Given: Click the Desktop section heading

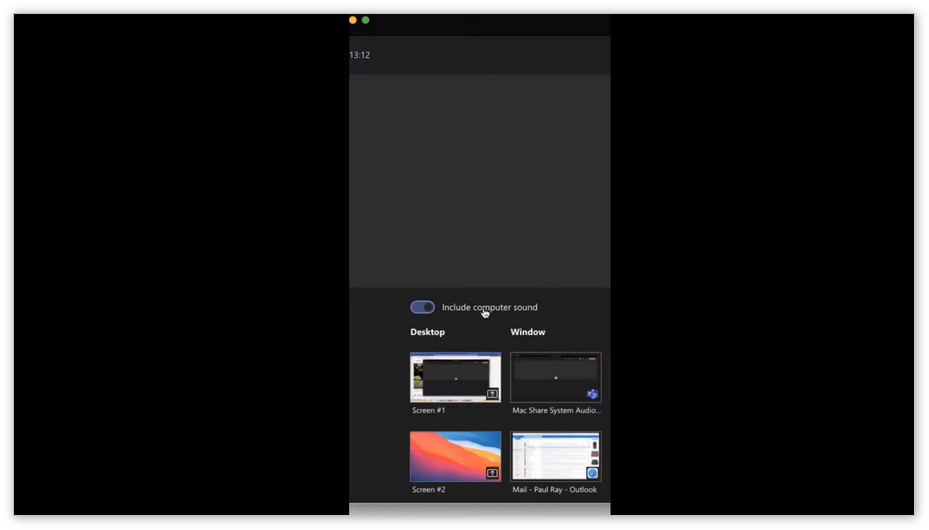Looking at the screenshot, I should [x=427, y=332].
